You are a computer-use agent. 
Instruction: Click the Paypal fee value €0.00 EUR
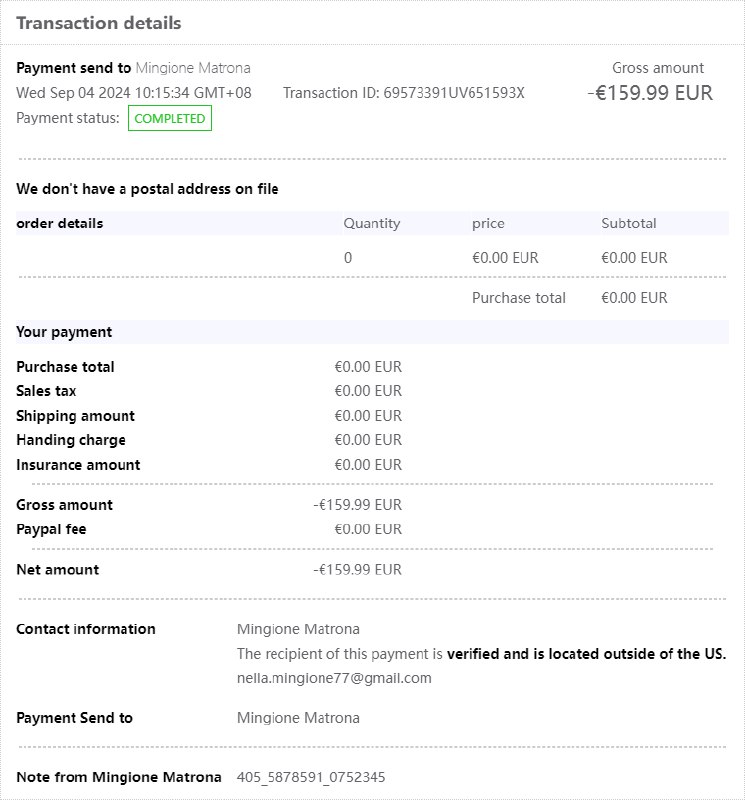coord(368,529)
